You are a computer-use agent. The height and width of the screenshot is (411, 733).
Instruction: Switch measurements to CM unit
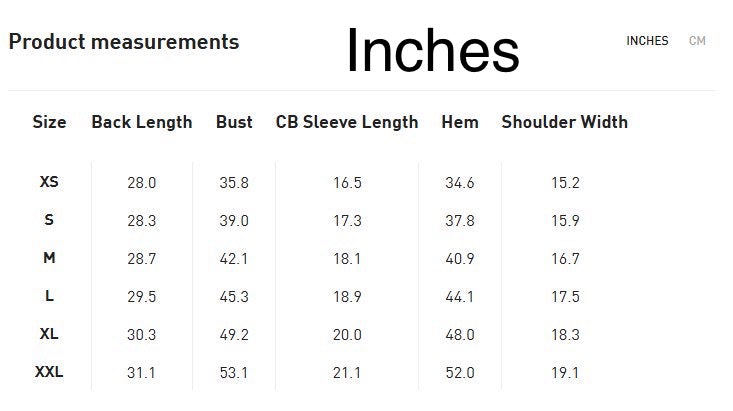[x=697, y=41]
